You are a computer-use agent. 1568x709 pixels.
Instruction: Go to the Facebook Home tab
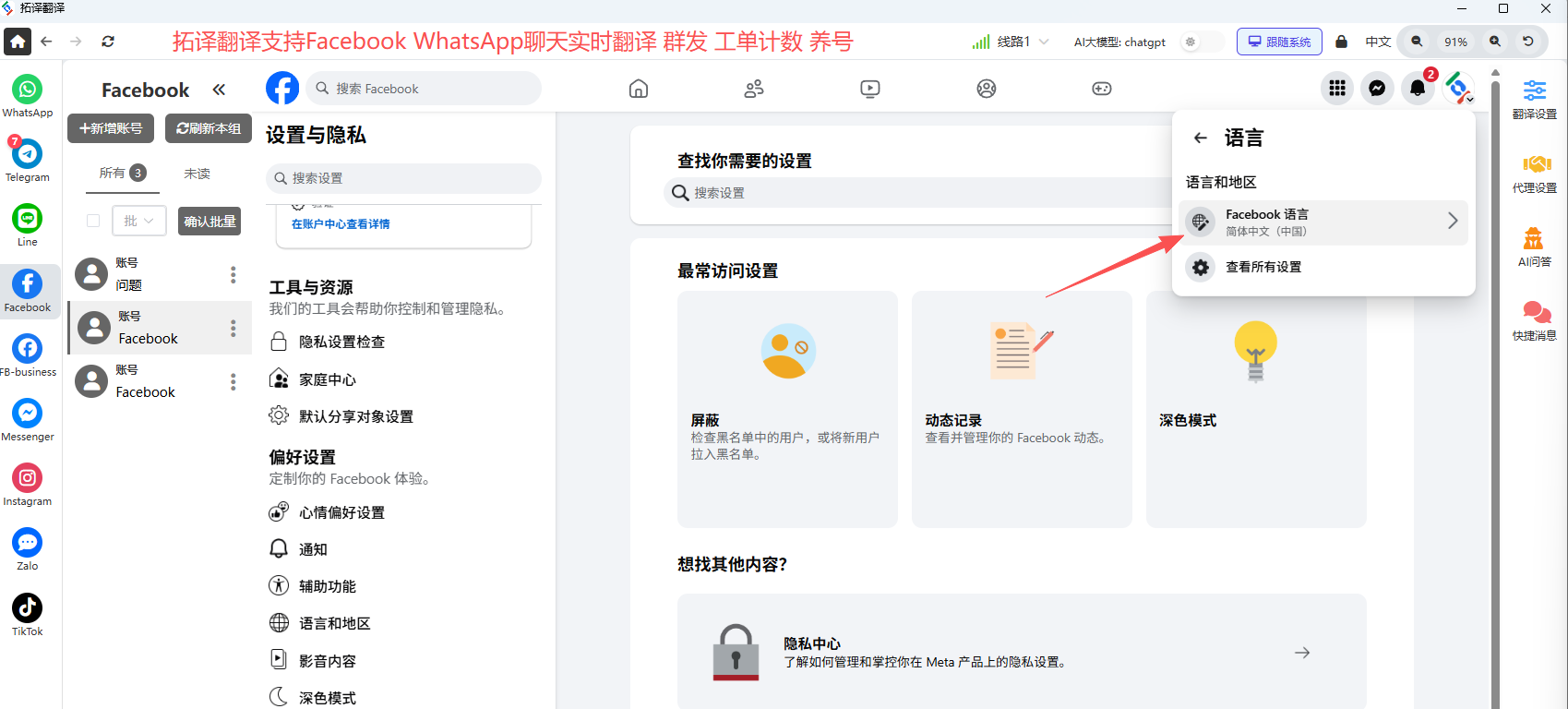point(639,89)
